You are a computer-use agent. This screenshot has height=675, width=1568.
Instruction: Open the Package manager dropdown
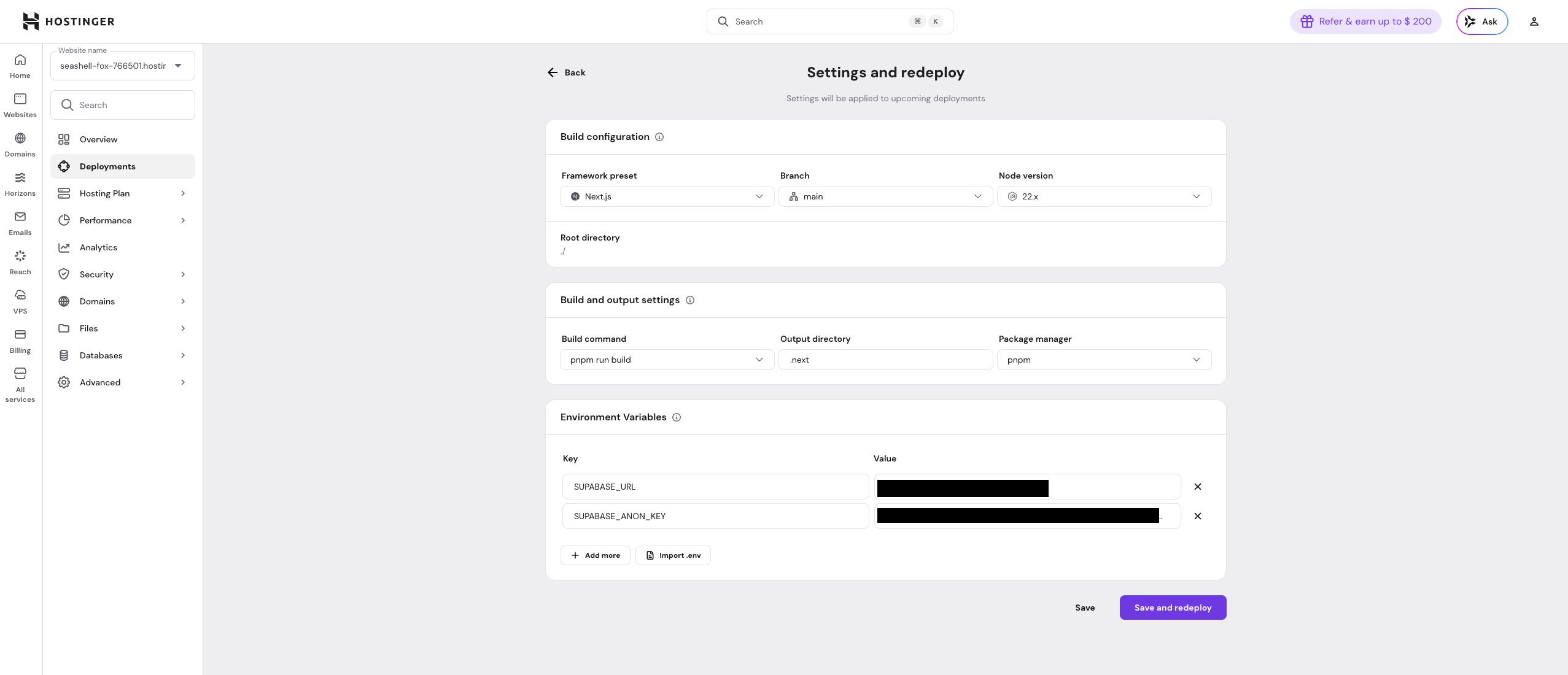click(x=1104, y=360)
